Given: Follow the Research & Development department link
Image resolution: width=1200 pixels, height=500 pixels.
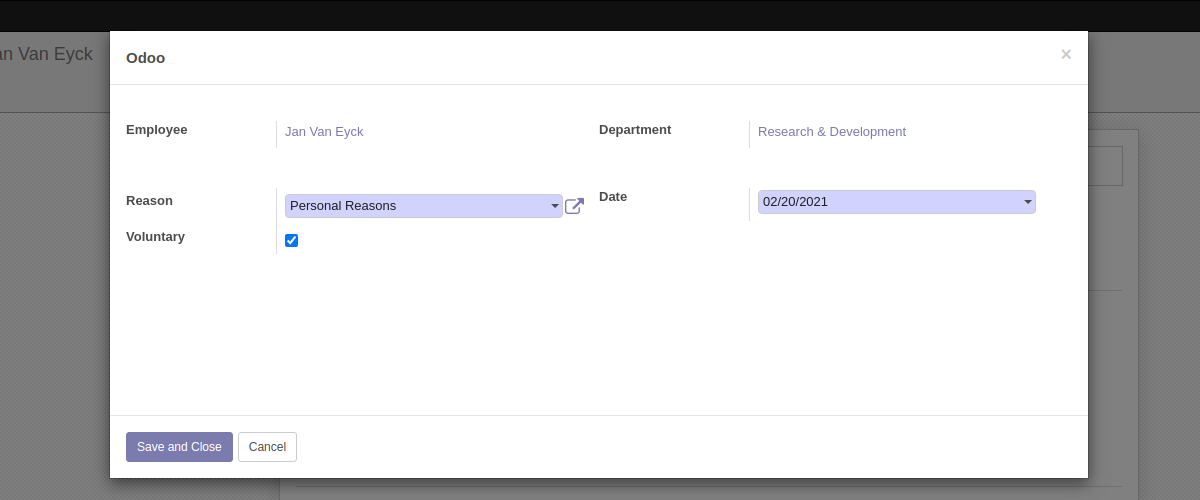Looking at the screenshot, I should 831,132.
